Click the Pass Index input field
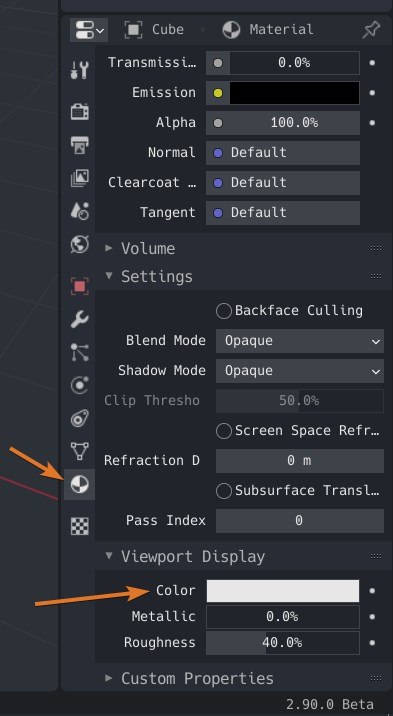393x716 pixels. [299, 521]
